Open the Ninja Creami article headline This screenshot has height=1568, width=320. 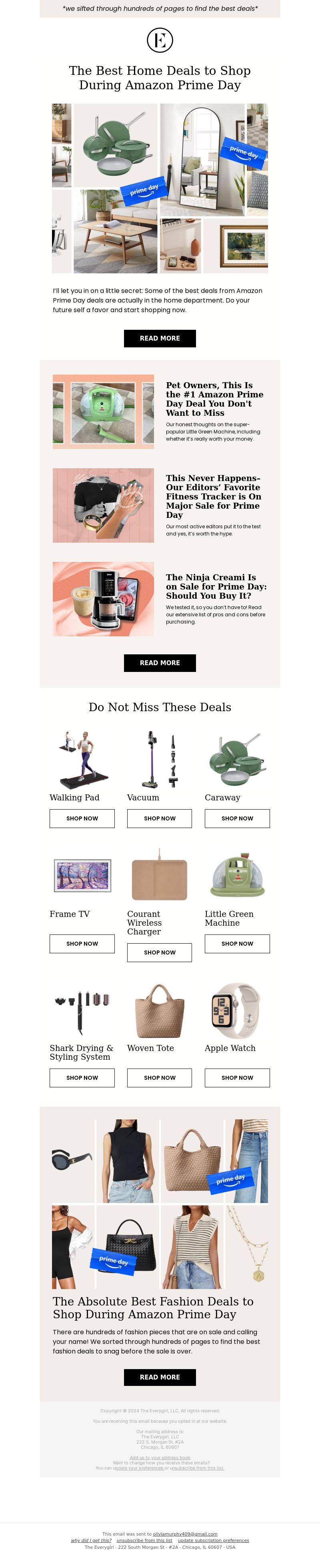(216, 586)
